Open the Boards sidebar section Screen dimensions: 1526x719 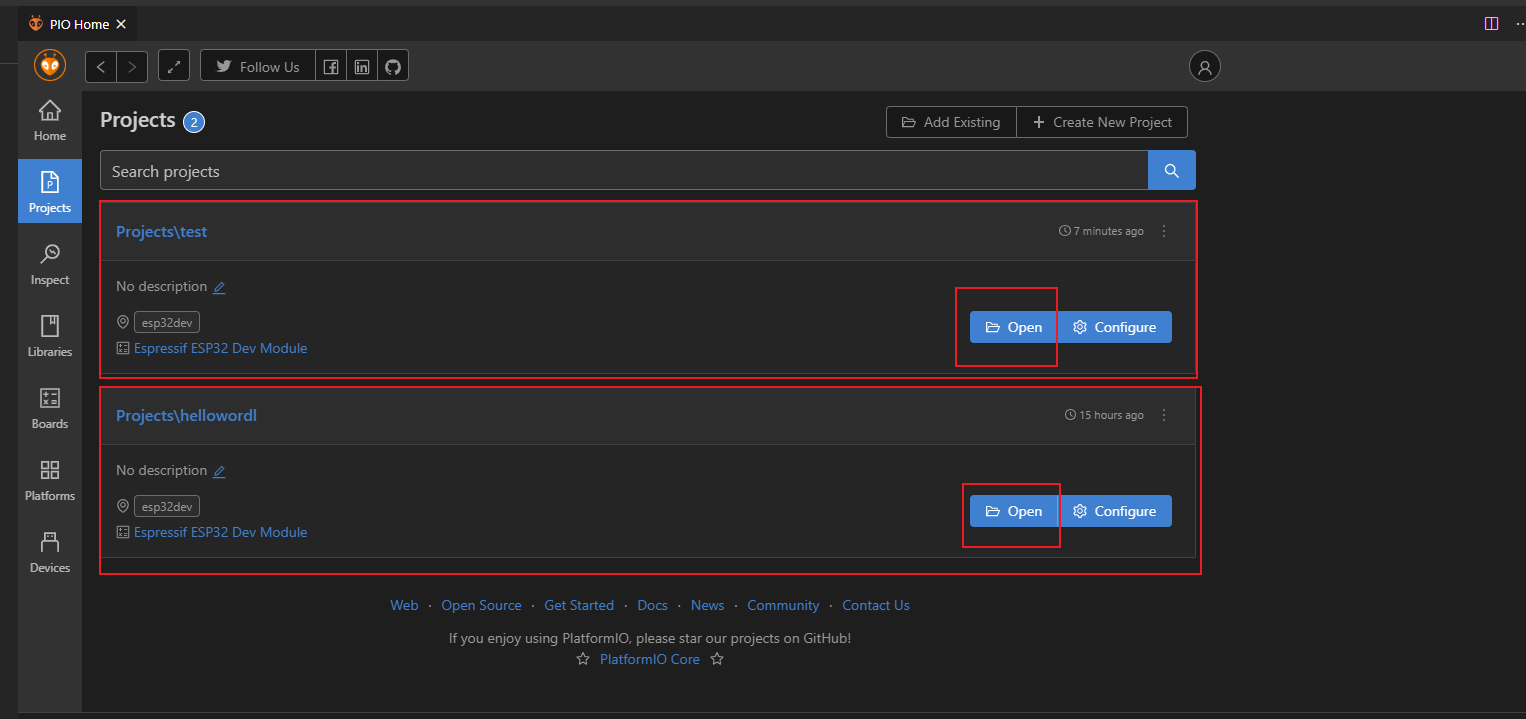(x=49, y=409)
